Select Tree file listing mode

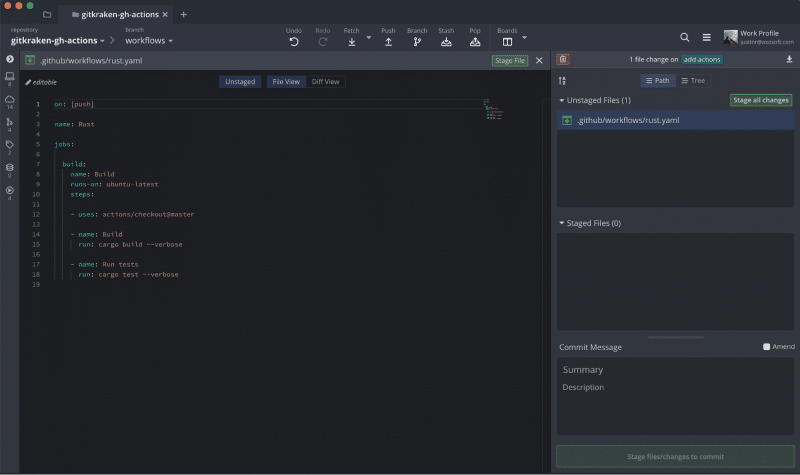tap(693, 81)
